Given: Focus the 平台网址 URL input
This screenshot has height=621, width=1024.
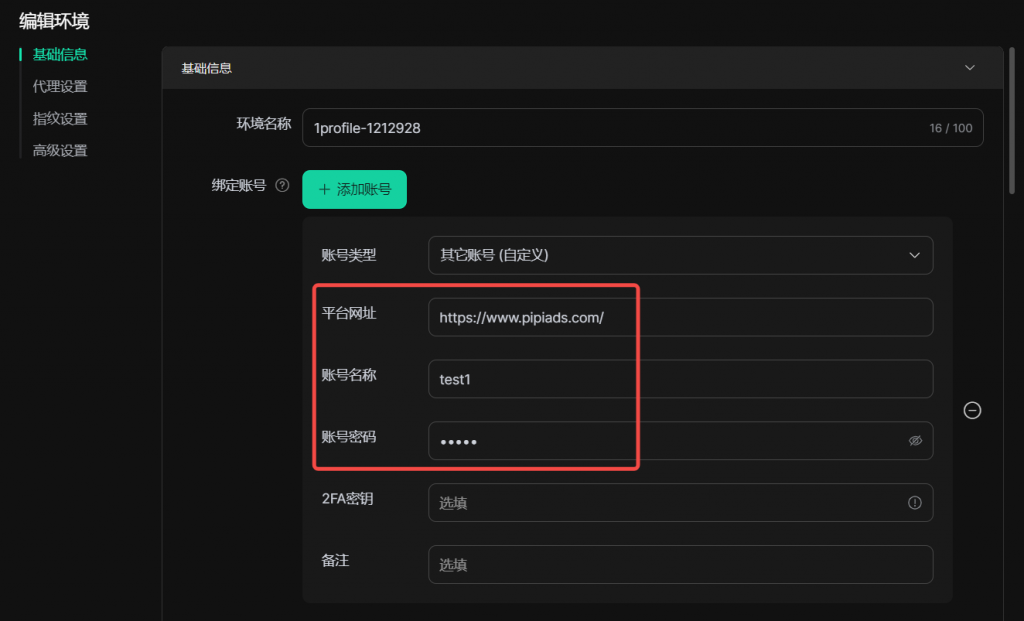Looking at the screenshot, I should click(x=680, y=317).
